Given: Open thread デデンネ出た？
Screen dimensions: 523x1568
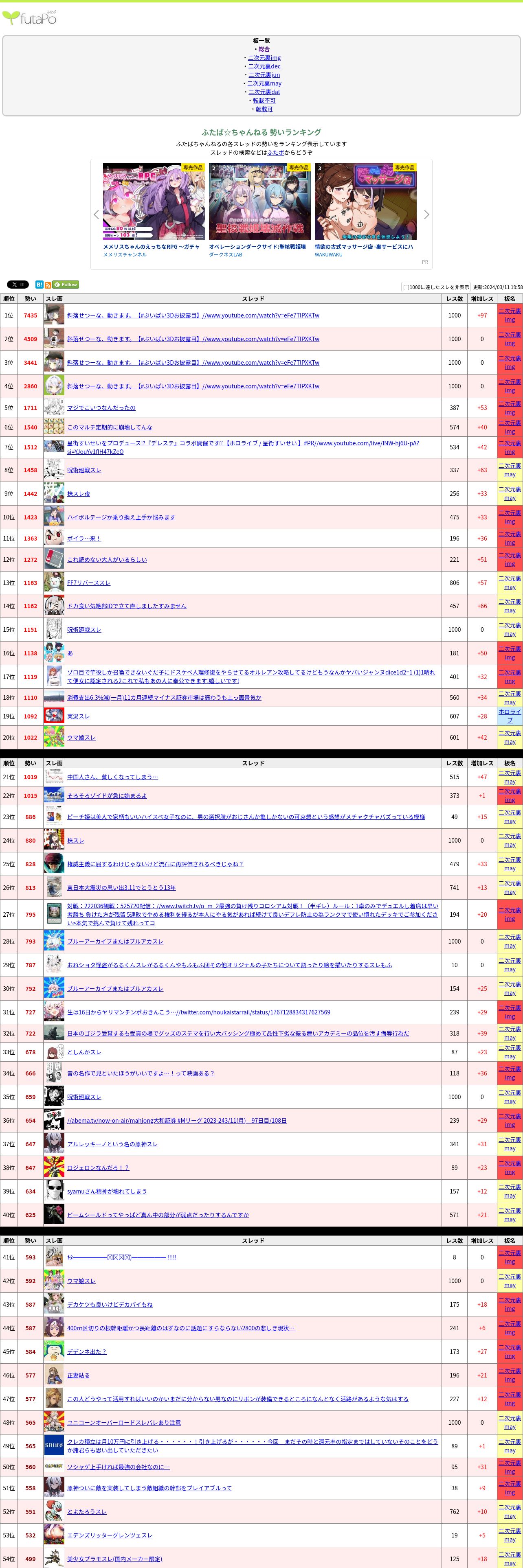Looking at the screenshot, I should (x=86, y=1351).
